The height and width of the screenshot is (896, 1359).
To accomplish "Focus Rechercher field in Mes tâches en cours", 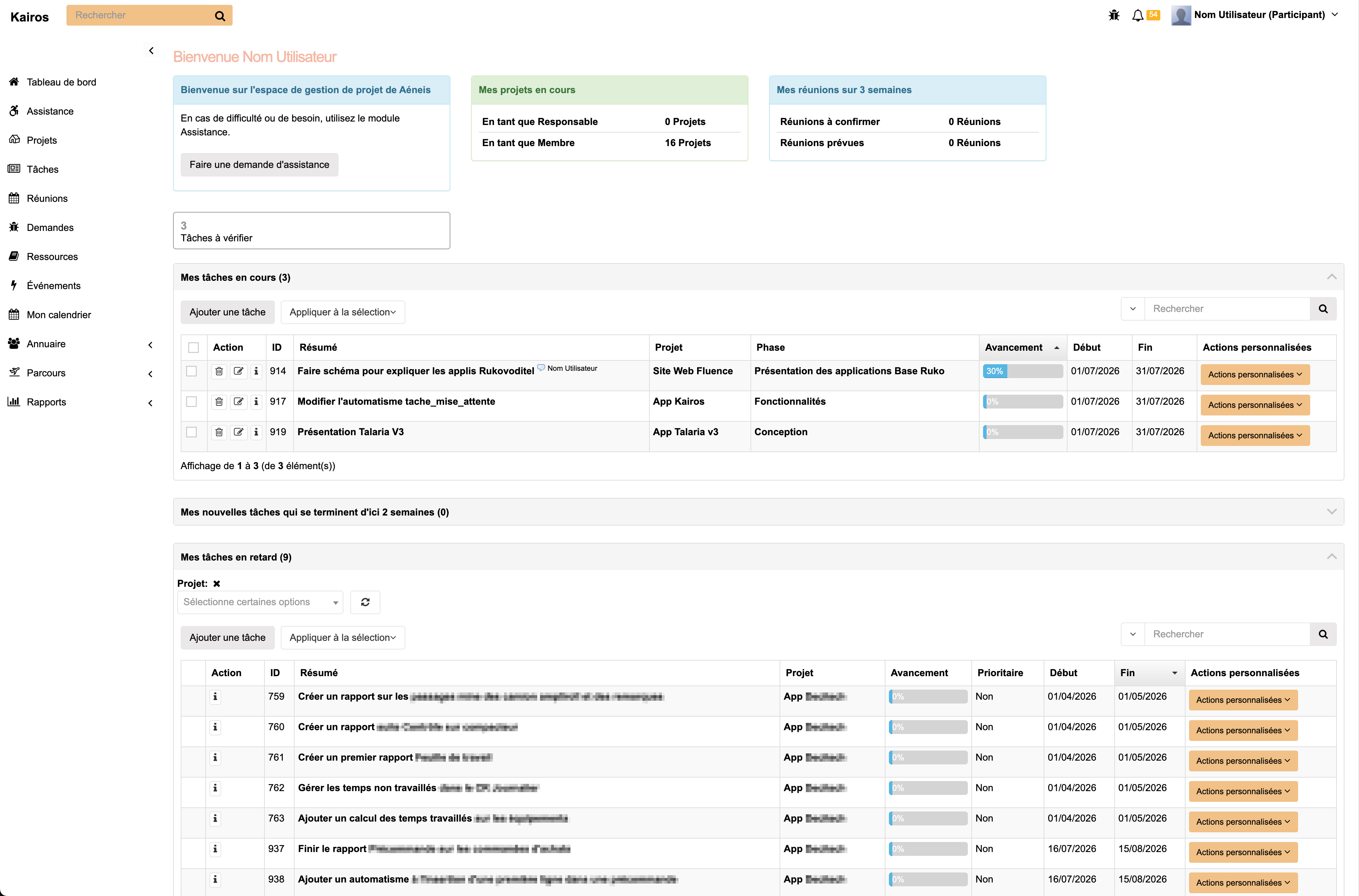I will click(1227, 309).
